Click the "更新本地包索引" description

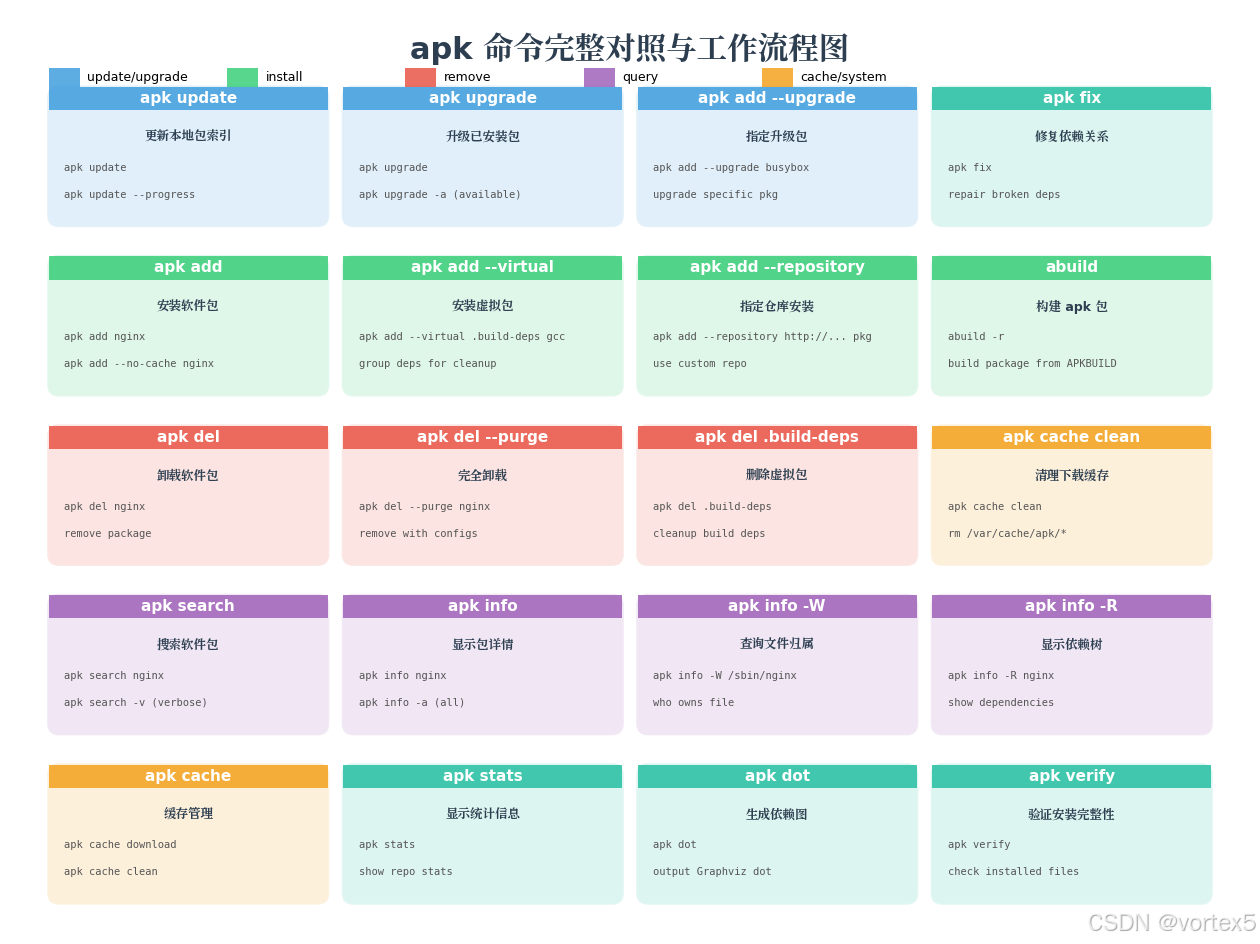coord(188,136)
